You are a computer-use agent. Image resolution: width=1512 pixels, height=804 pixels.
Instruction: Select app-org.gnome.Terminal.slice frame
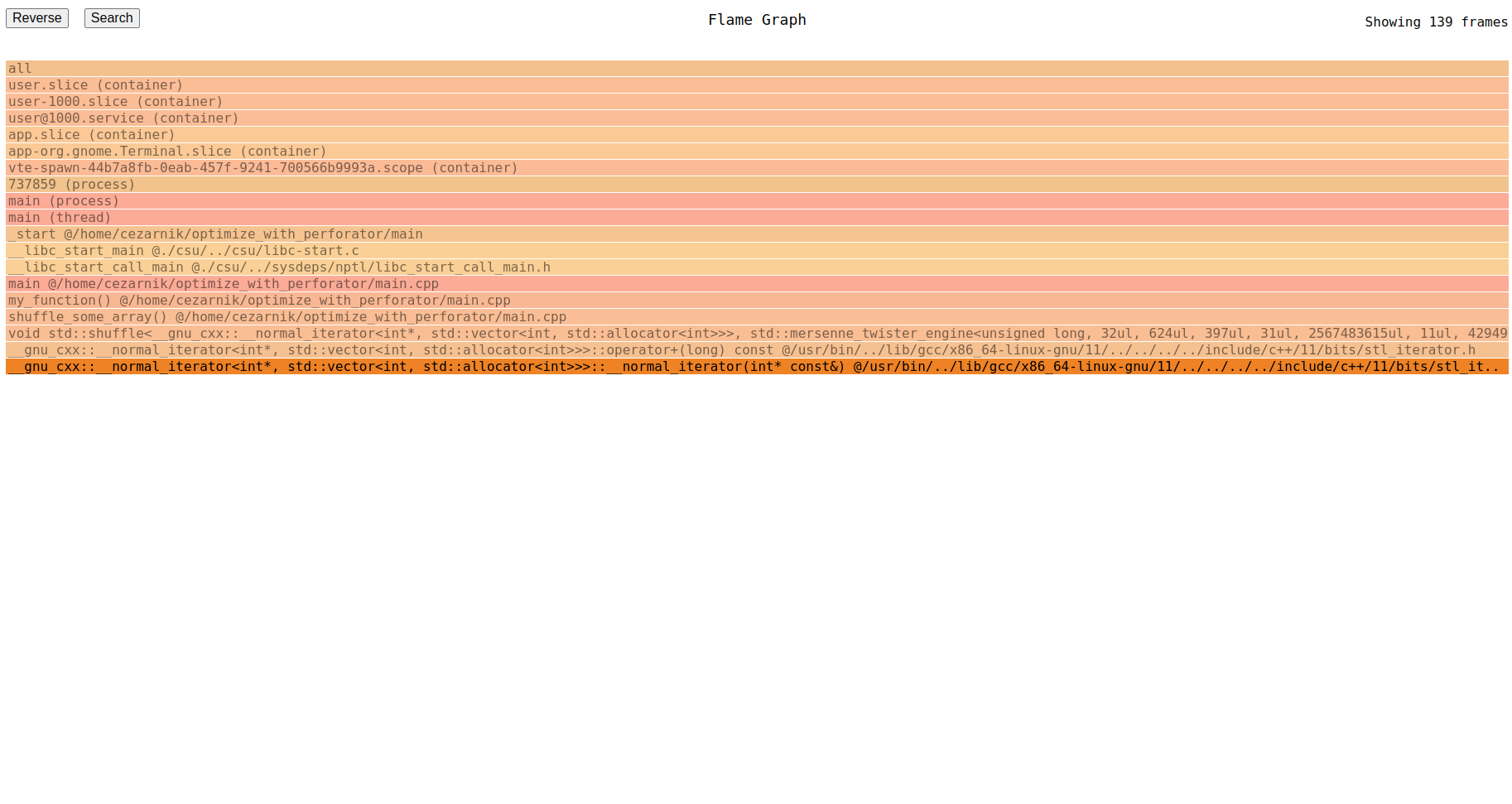tap(756, 152)
